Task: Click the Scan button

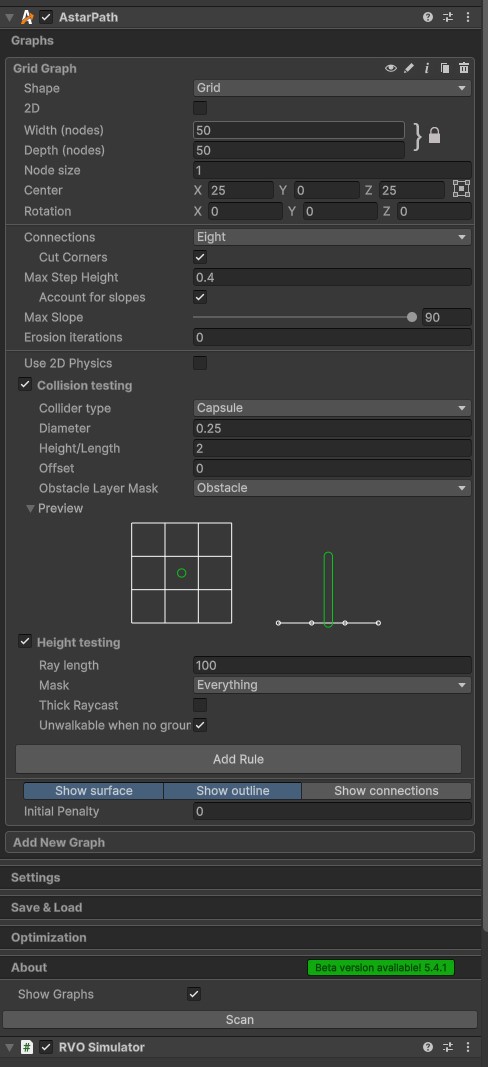Action: click(240, 1019)
